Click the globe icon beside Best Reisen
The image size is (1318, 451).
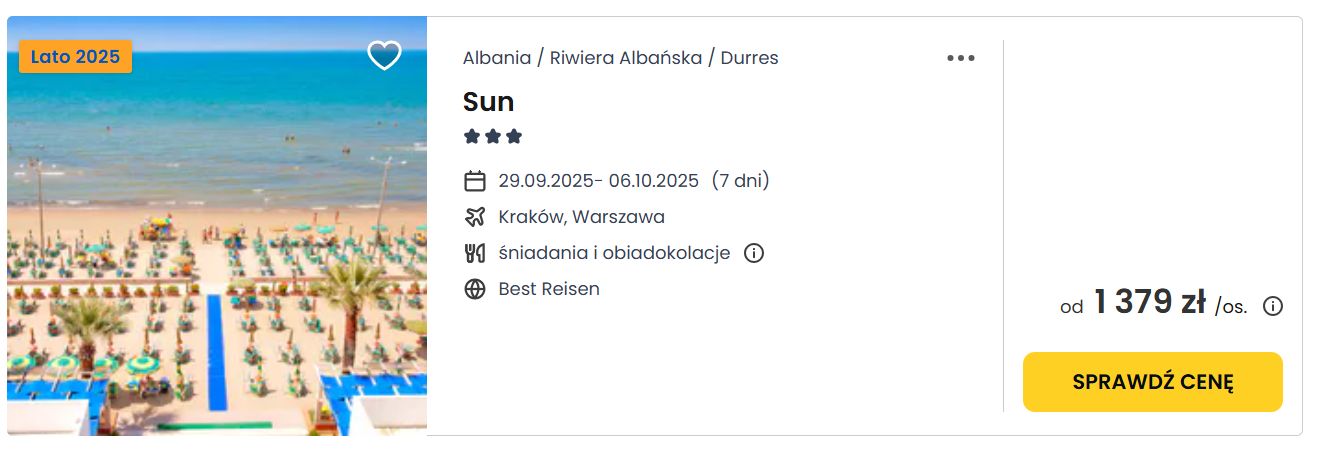pyautogui.click(x=475, y=289)
